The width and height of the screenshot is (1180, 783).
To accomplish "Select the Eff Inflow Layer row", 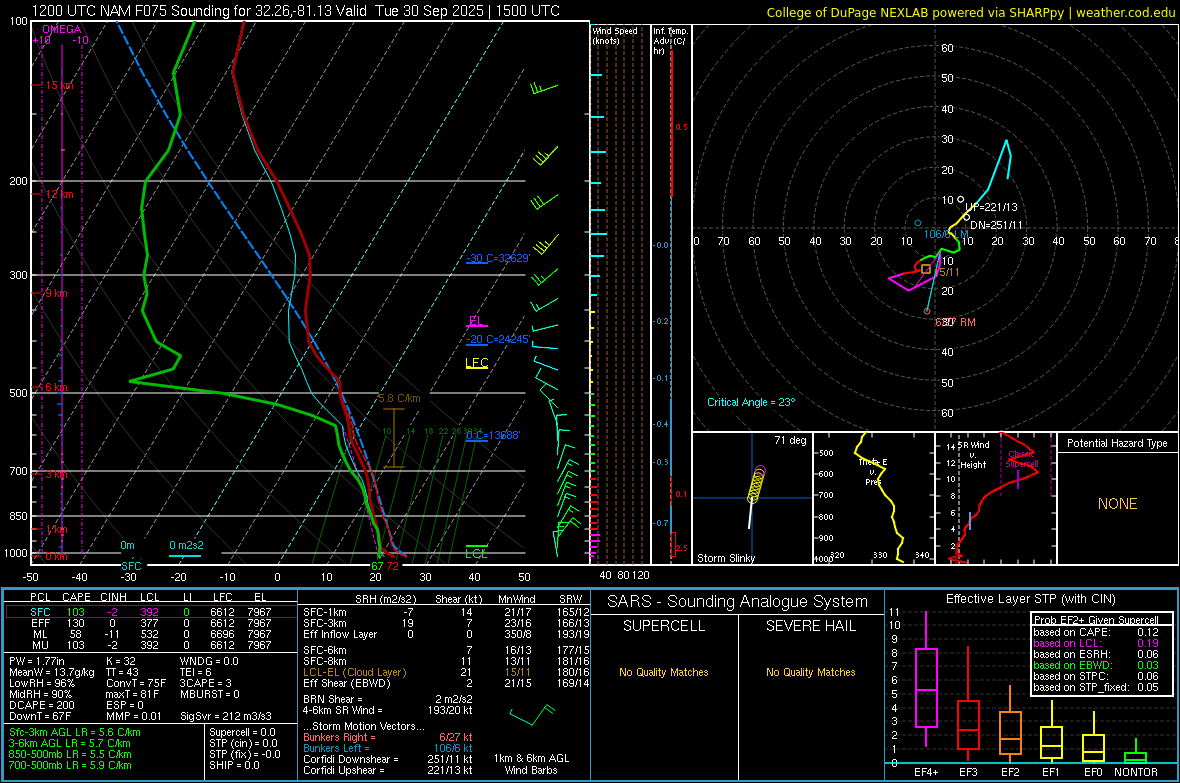I will point(446,634).
